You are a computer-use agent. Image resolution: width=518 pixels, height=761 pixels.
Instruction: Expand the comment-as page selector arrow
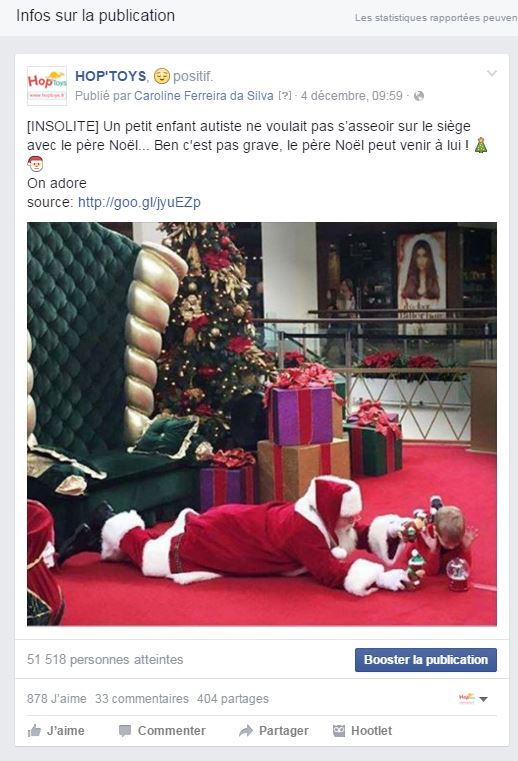[483, 699]
